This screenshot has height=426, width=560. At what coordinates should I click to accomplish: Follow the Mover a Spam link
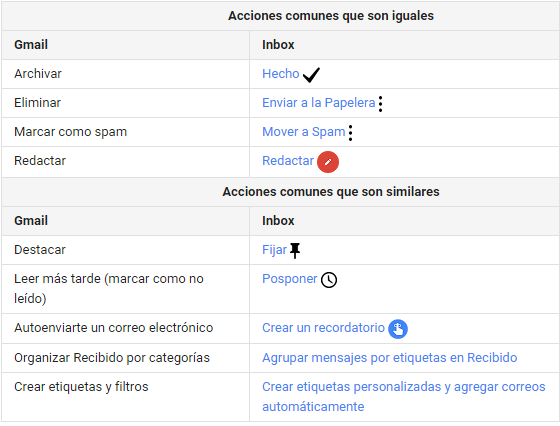304,132
